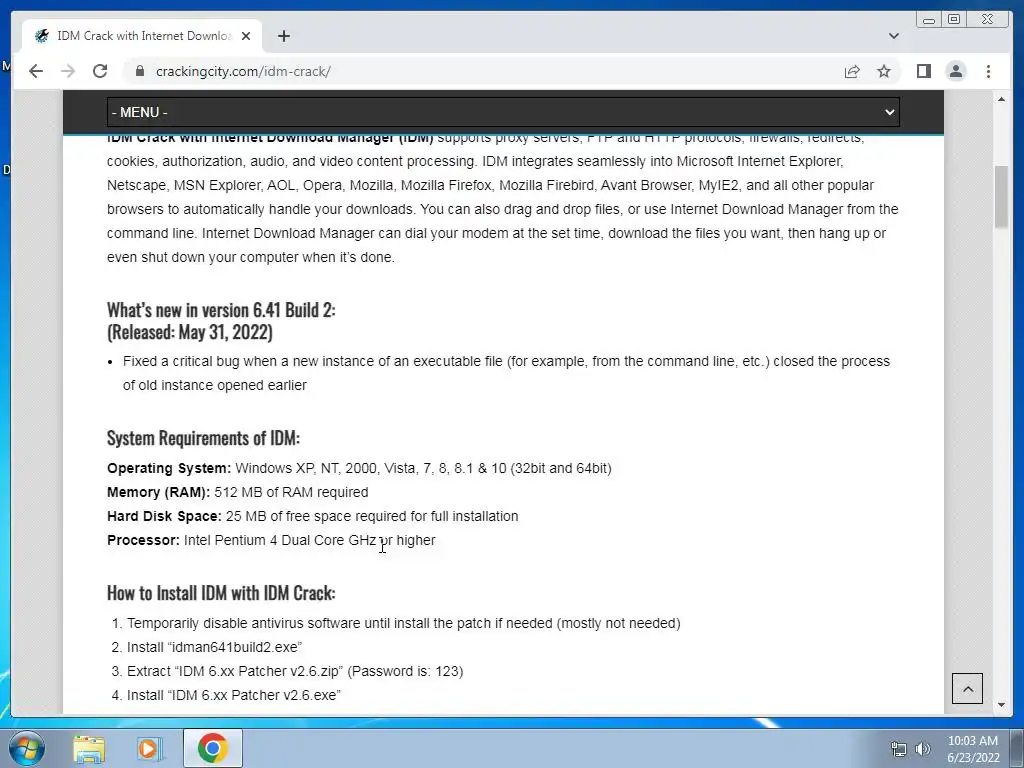Open the taskbar clock showing 10:03 AM
The width and height of the screenshot is (1024, 768).
(973, 749)
